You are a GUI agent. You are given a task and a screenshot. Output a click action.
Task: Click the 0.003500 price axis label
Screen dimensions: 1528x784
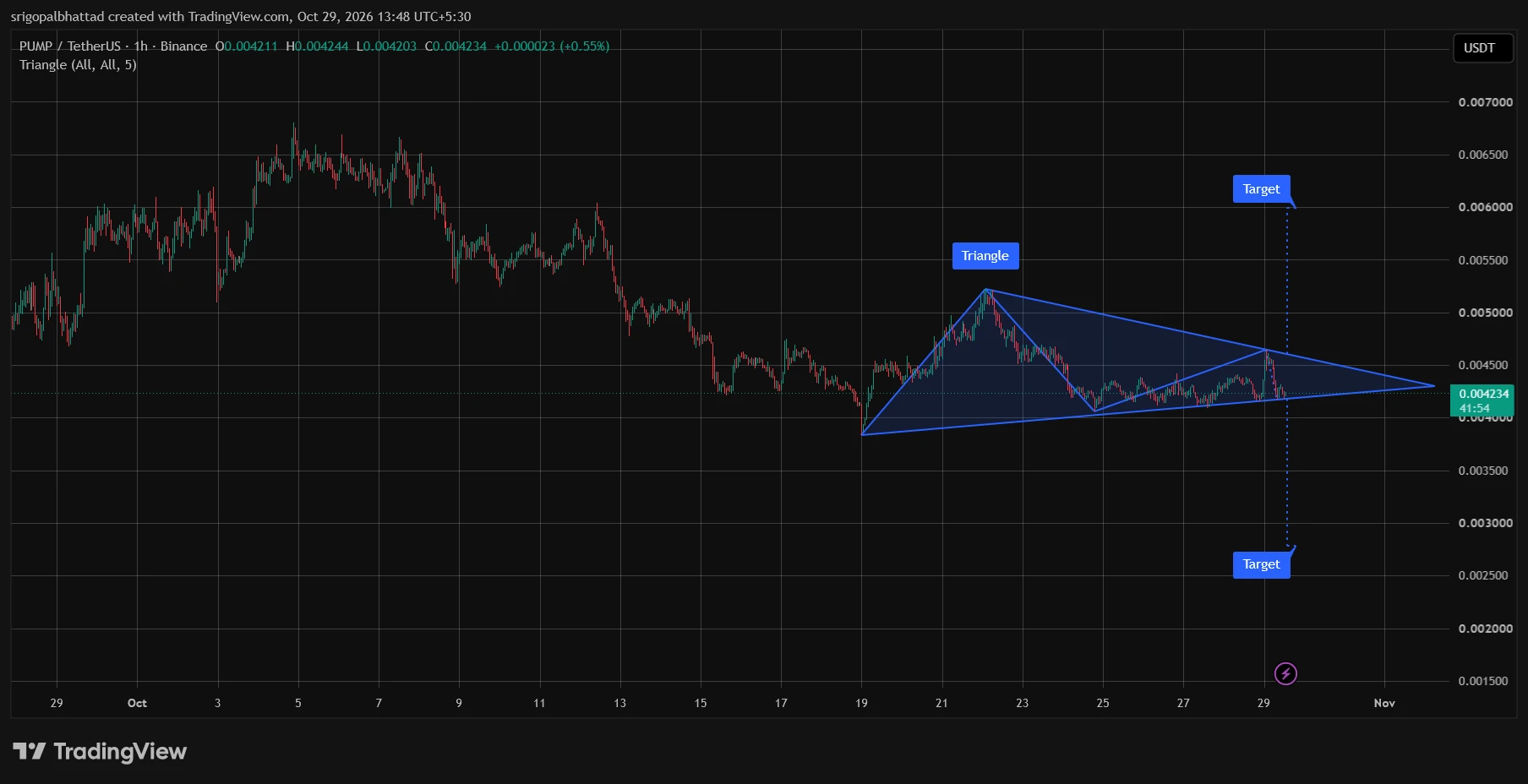[x=1483, y=471]
